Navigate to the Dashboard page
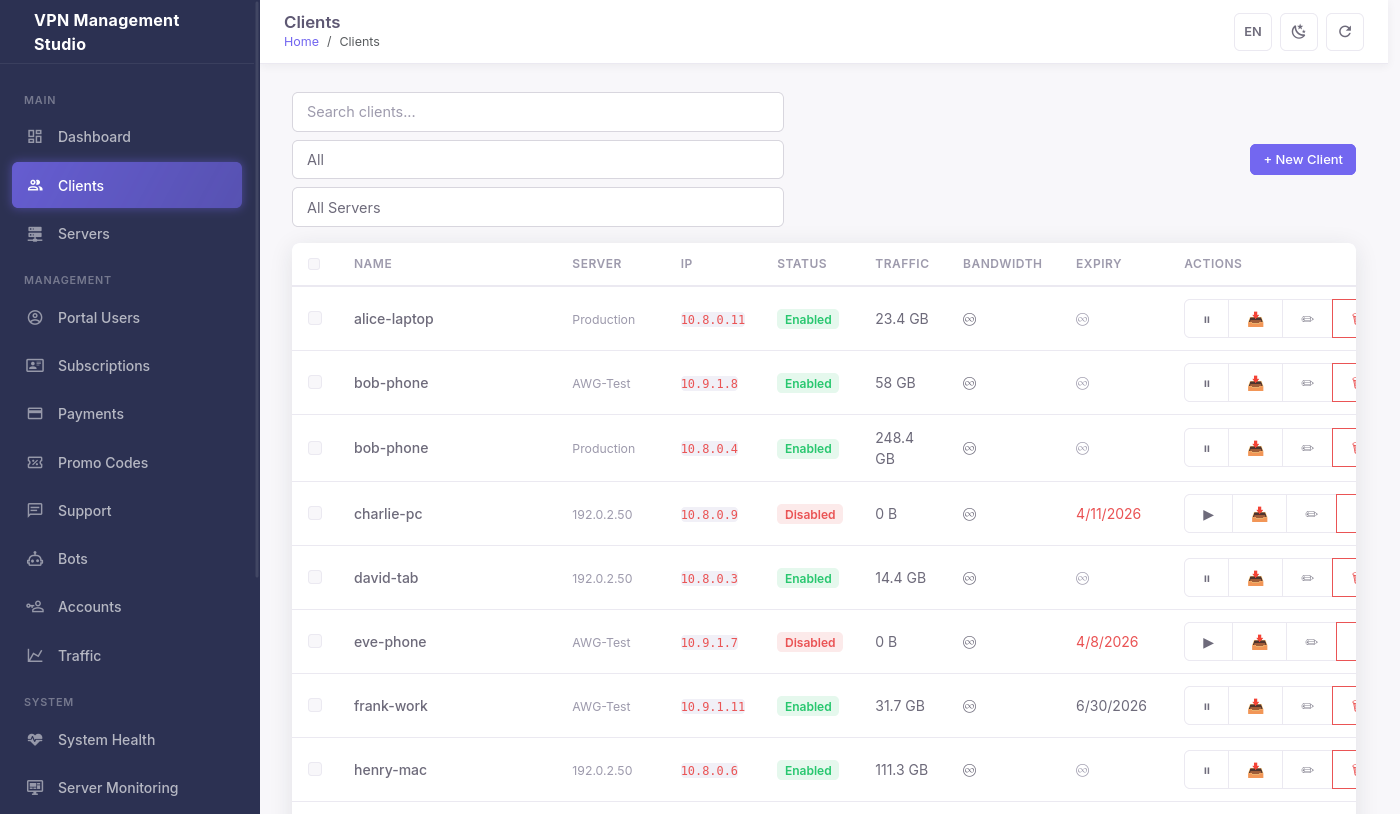This screenshot has height=814, width=1400. [94, 136]
